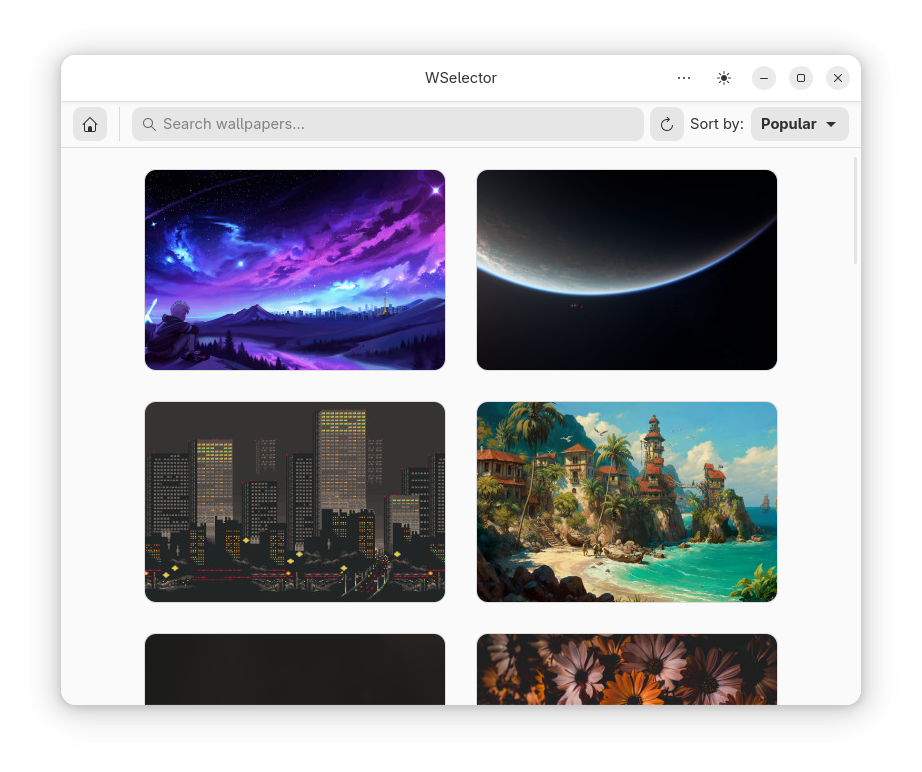Screen dimensions: 922x772
Task: Select the plain dark wallpaper thumbnail
Action: 295,669
